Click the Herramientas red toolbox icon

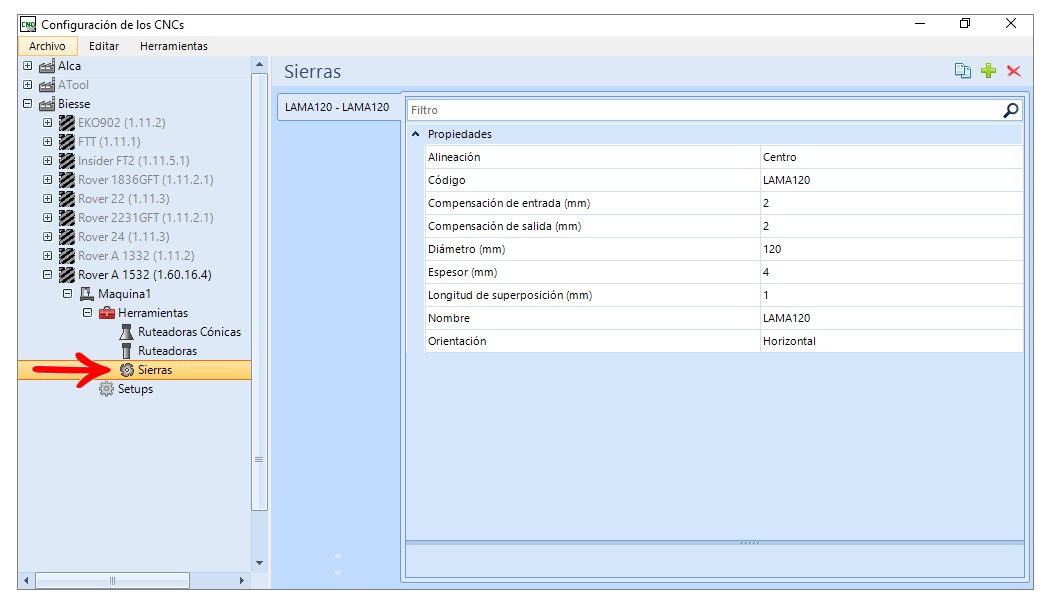107,313
